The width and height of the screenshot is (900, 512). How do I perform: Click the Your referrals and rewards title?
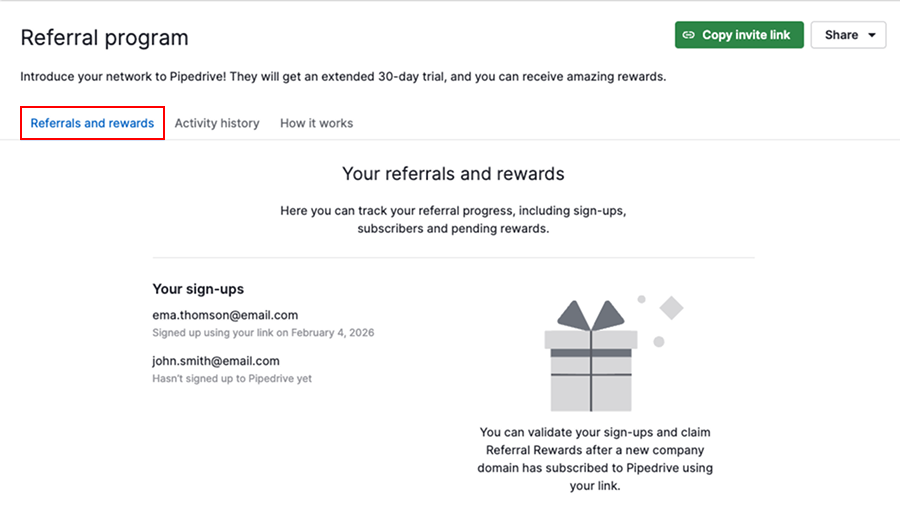pos(453,174)
